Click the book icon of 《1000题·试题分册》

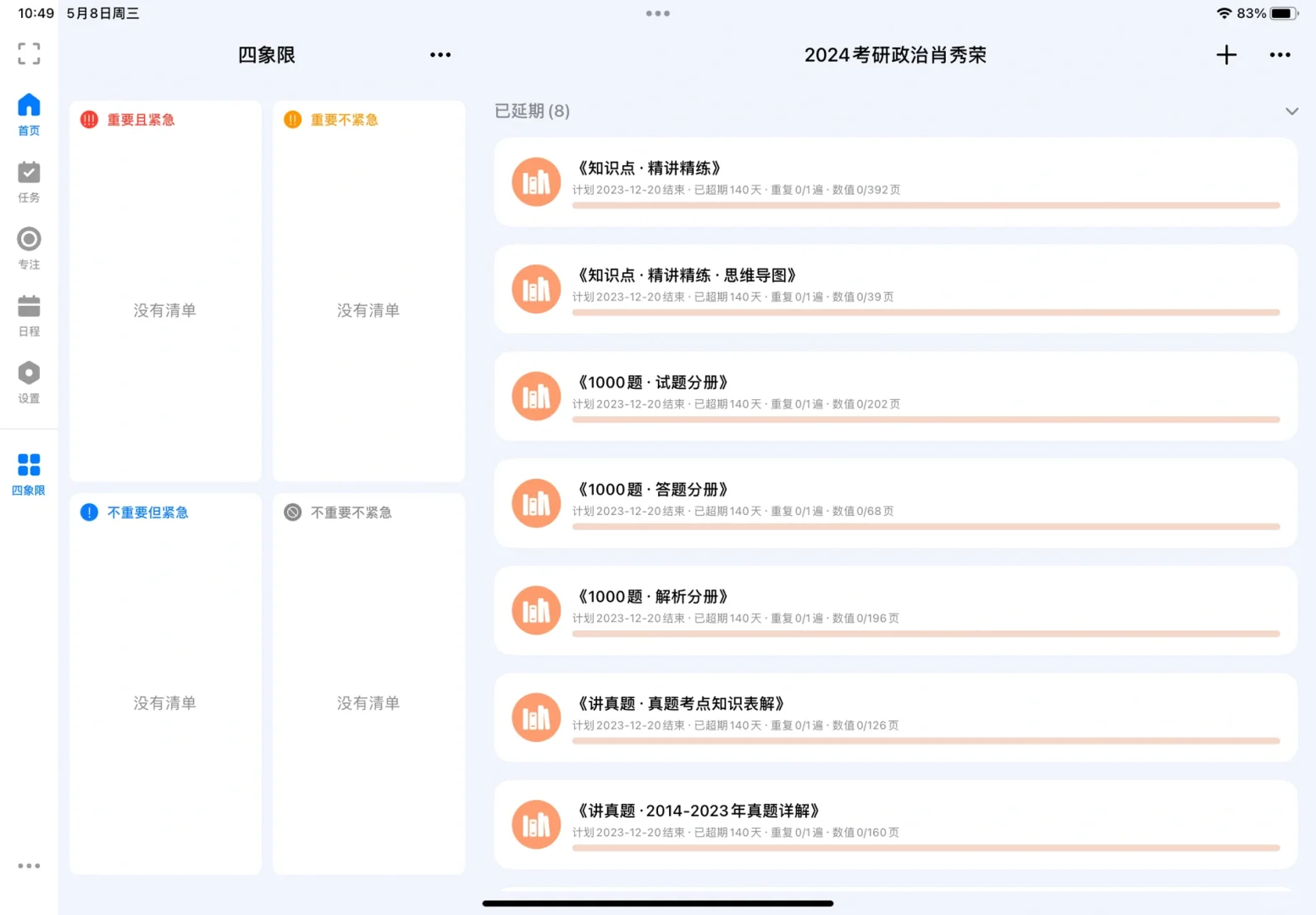point(535,396)
